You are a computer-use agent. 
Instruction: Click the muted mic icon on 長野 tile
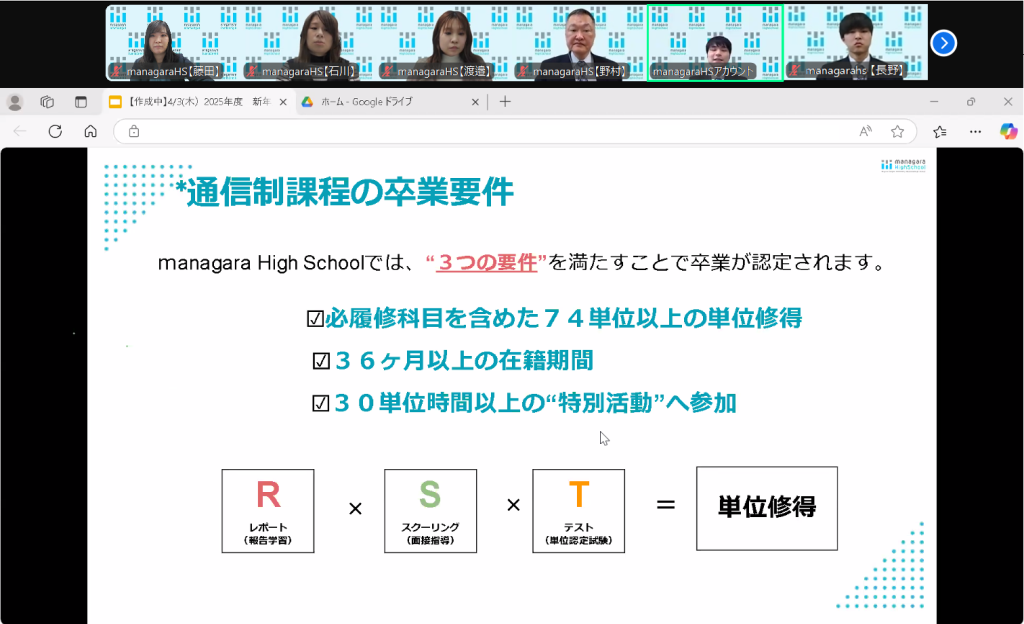click(x=795, y=70)
